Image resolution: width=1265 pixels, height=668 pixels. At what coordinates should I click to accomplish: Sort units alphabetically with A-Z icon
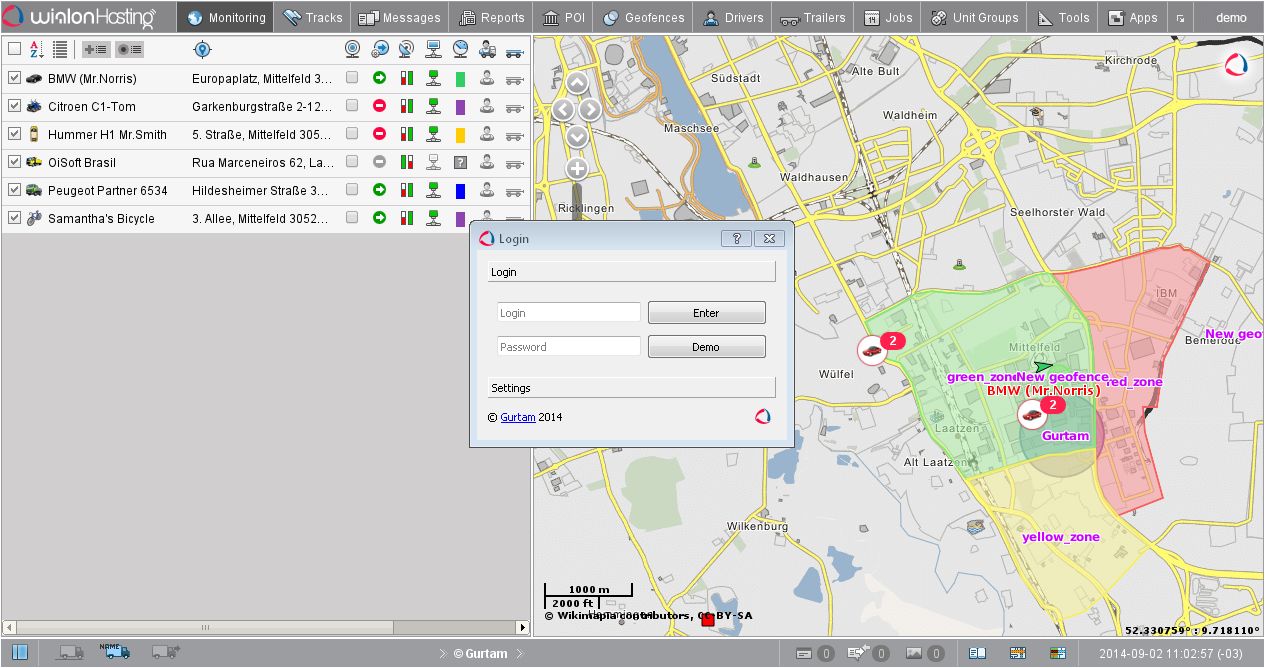click(36, 49)
